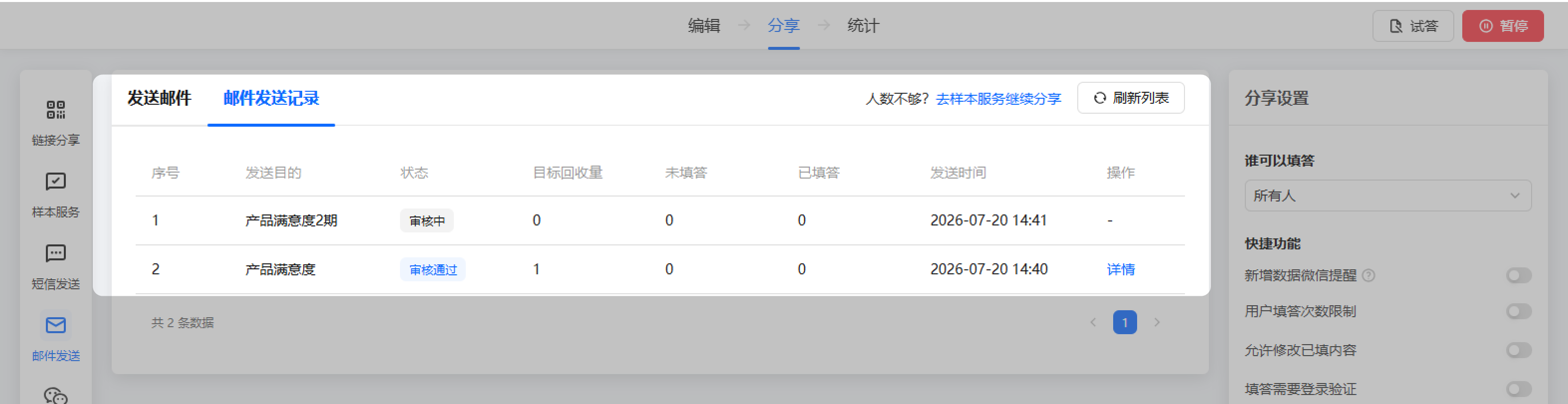The image size is (1568, 404).
Task: Click the 2026-07-20 14:41 send time
Action: click(x=988, y=220)
